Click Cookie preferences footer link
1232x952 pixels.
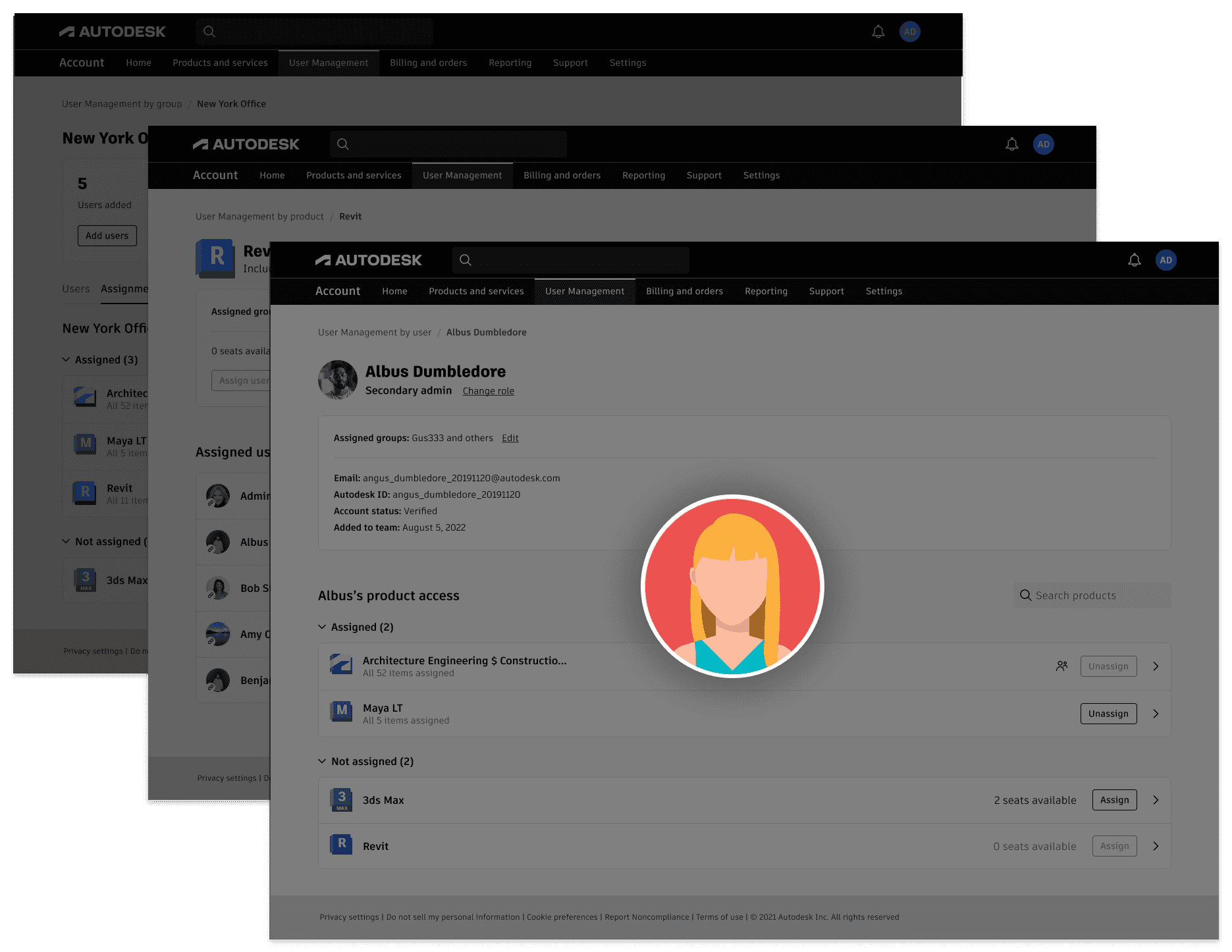pyautogui.click(x=562, y=917)
